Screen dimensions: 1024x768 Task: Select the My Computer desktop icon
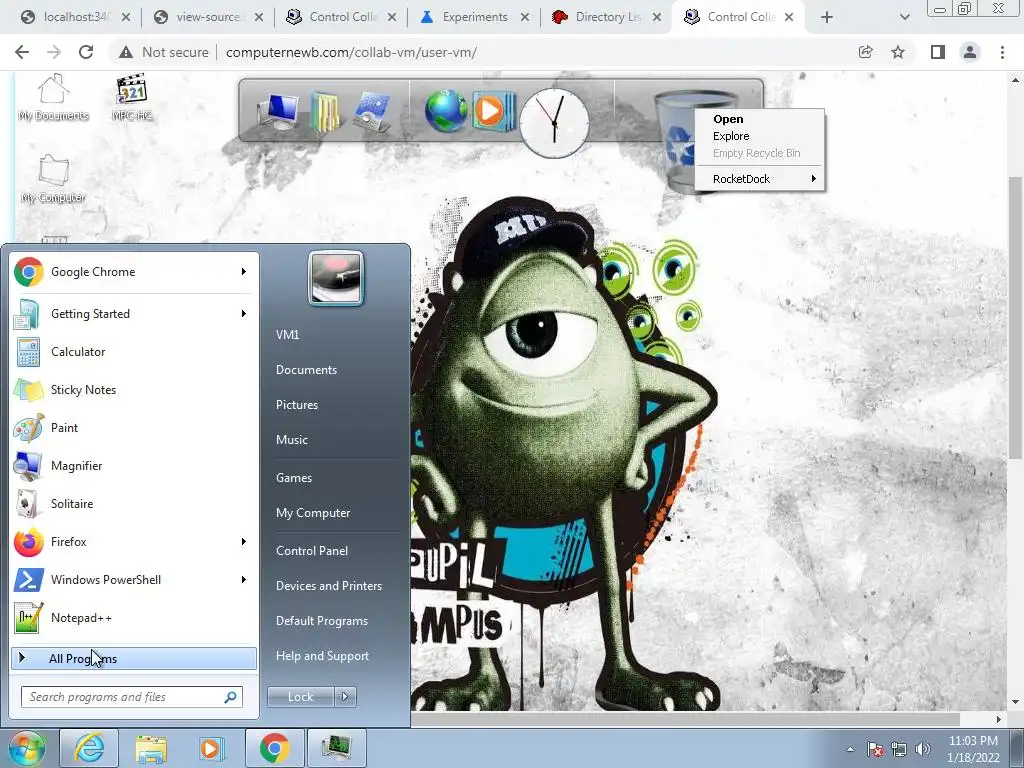tap(53, 180)
